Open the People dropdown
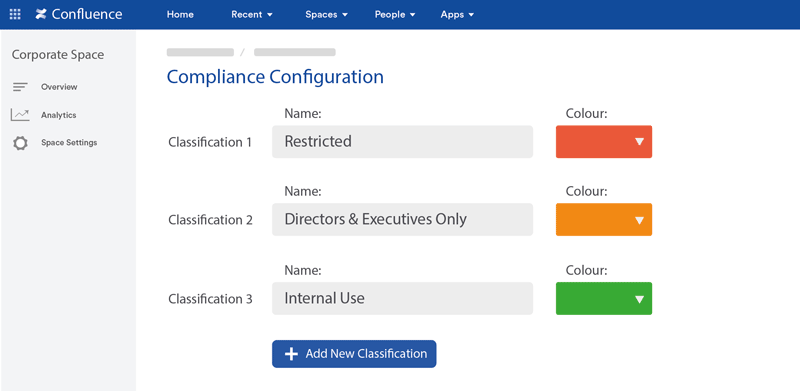The height and width of the screenshot is (391, 800). click(x=395, y=15)
